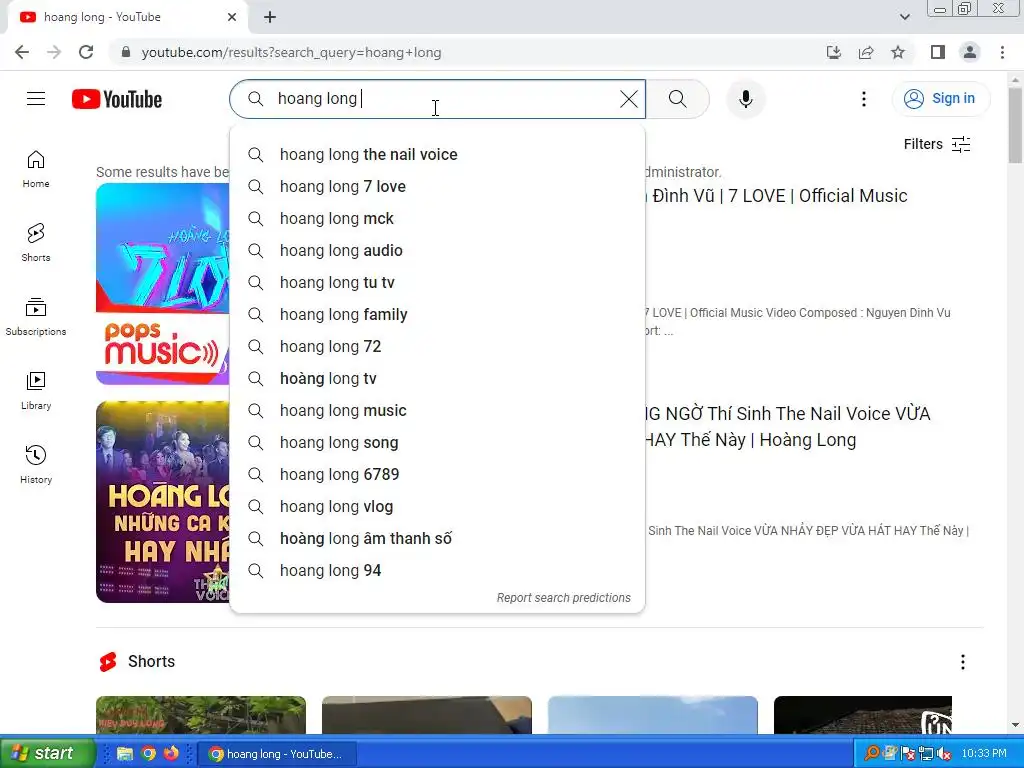The width and height of the screenshot is (1024, 768).
Task: Share this page via address bar icon
Action: click(866, 52)
